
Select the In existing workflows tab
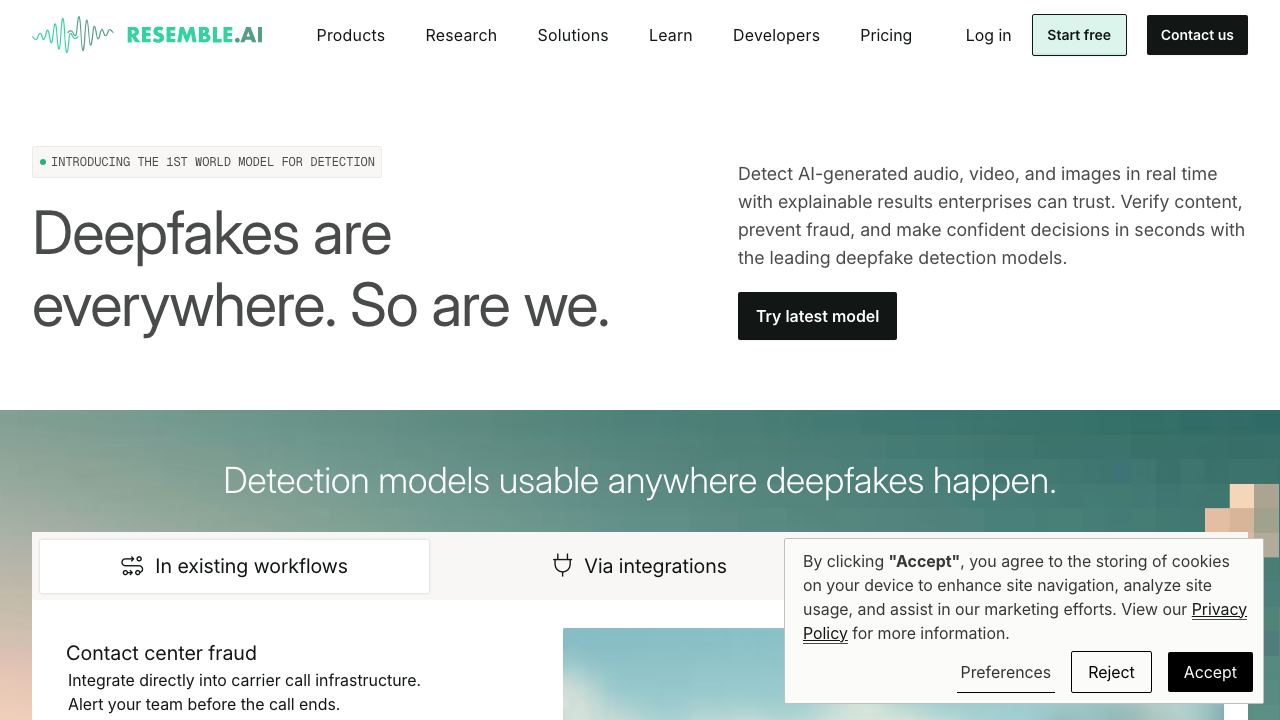click(x=235, y=566)
